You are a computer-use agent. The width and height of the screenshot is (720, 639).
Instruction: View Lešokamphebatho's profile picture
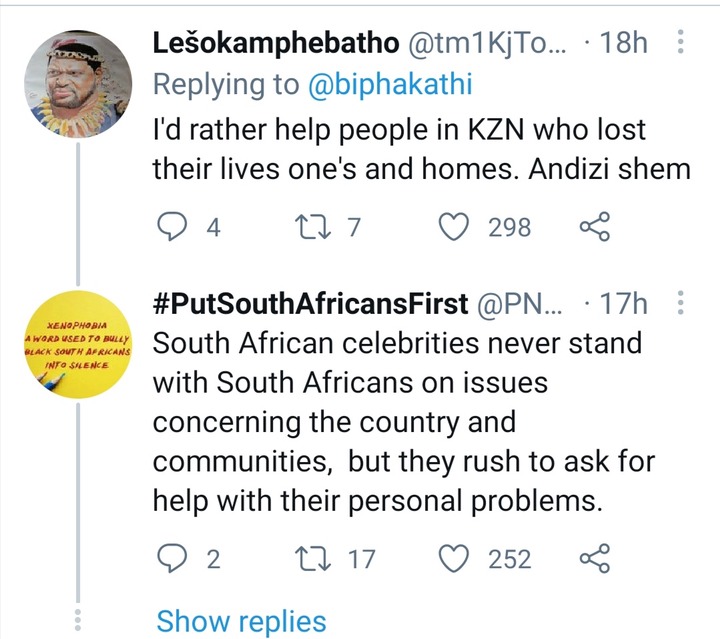[78, 84]
